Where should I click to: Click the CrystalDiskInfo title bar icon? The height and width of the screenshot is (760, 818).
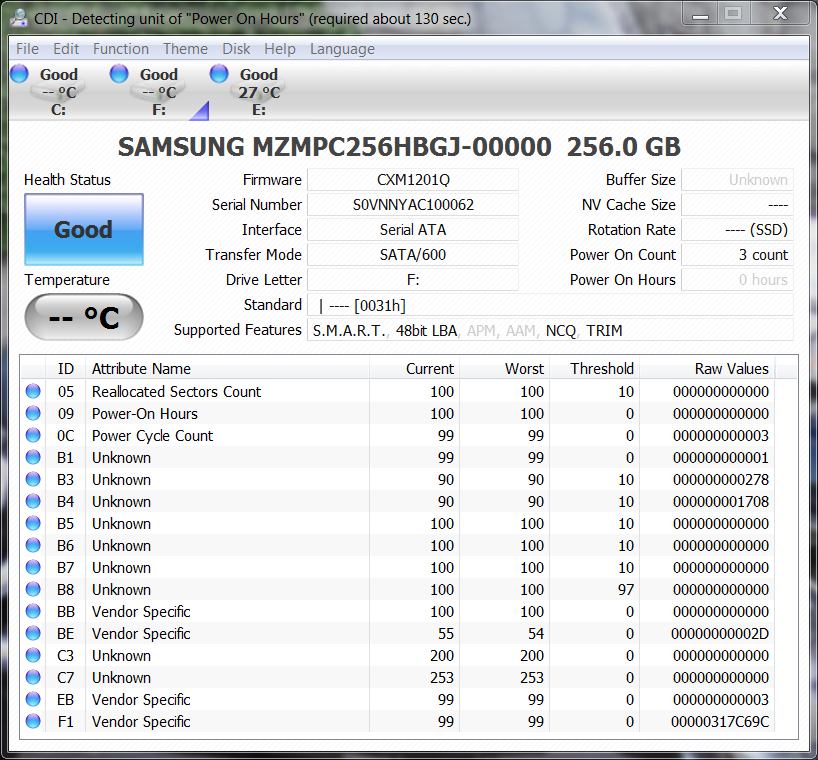click(19, 18)
